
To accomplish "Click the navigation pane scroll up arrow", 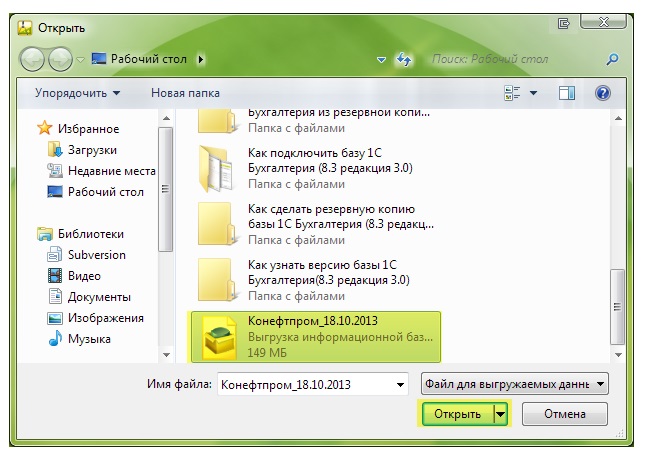I will [x=166, y=119].
